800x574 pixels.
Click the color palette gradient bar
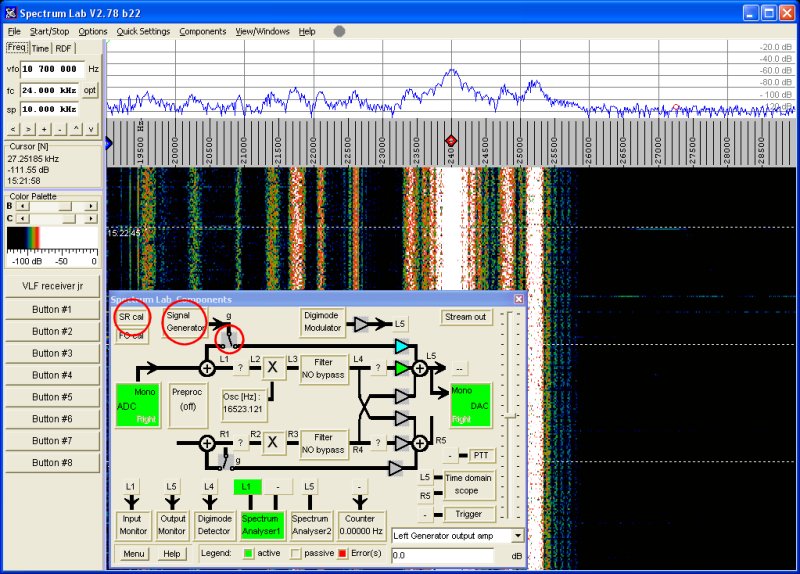pos(53,238)
